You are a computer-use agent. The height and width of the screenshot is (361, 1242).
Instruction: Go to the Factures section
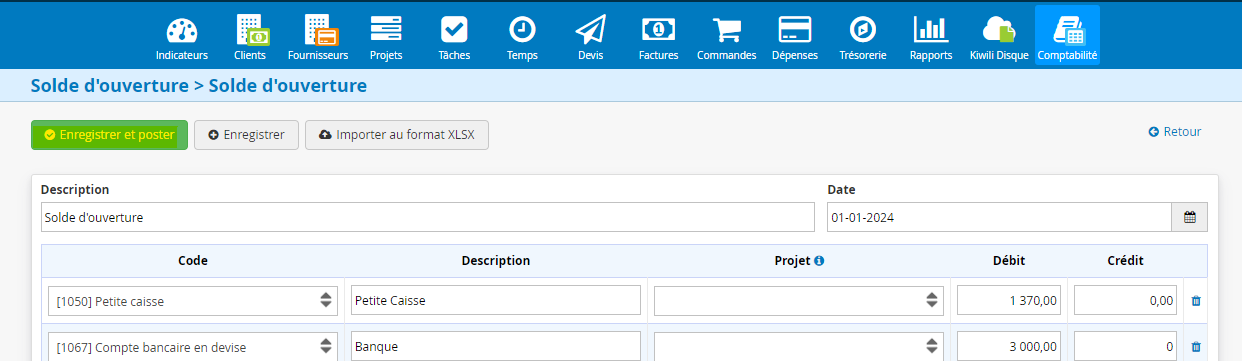pyautogui.click(x=658, y=37)
